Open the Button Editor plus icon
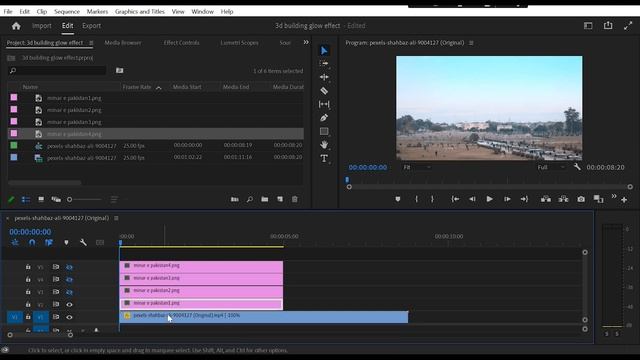Image resolution: width=640 pixels, height=360 pixels. coord(624,200)
